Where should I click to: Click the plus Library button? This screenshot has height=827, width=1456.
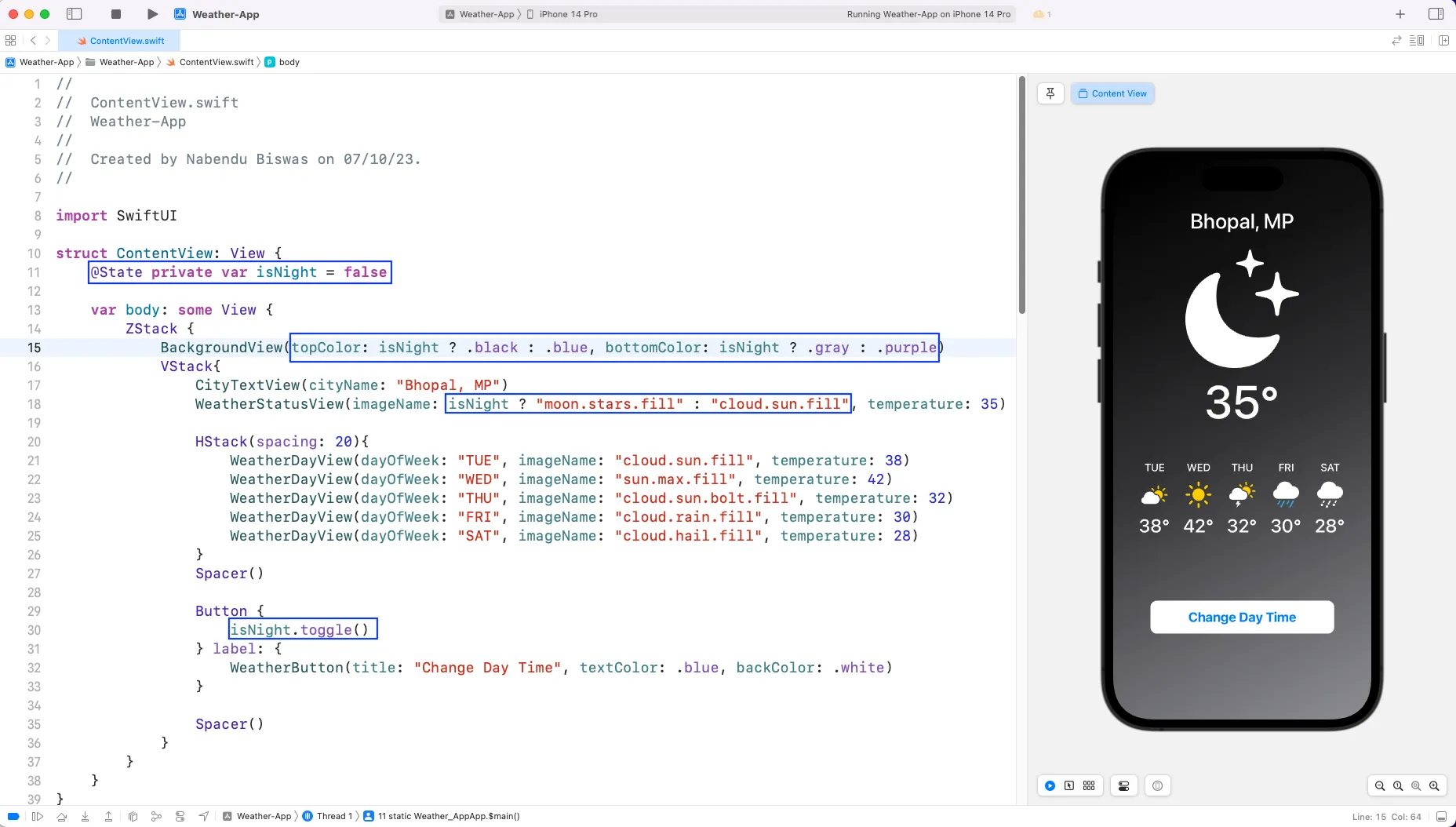point(1400,14)
